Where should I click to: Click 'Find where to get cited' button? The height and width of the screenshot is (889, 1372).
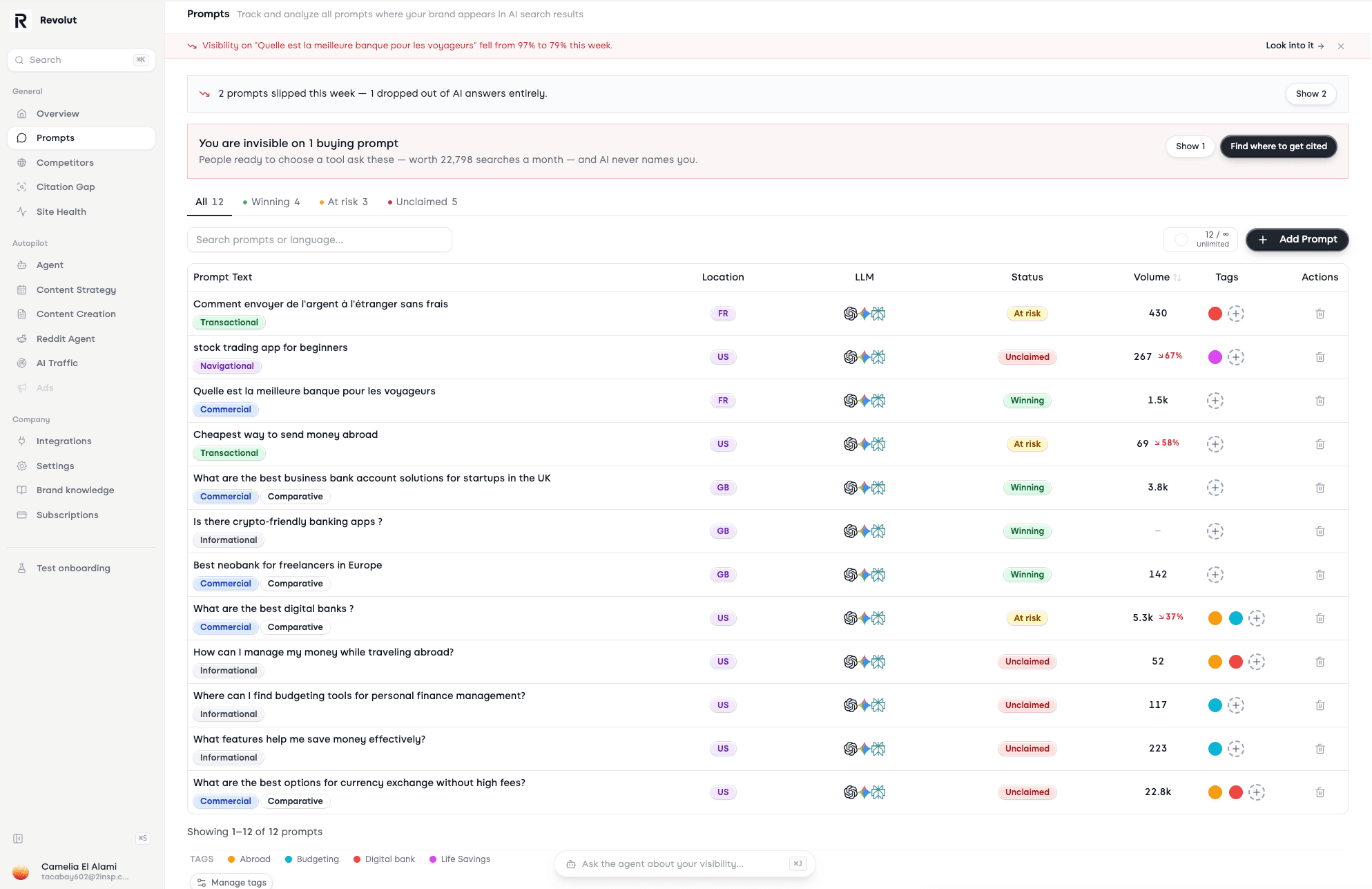pos(1278,146)
